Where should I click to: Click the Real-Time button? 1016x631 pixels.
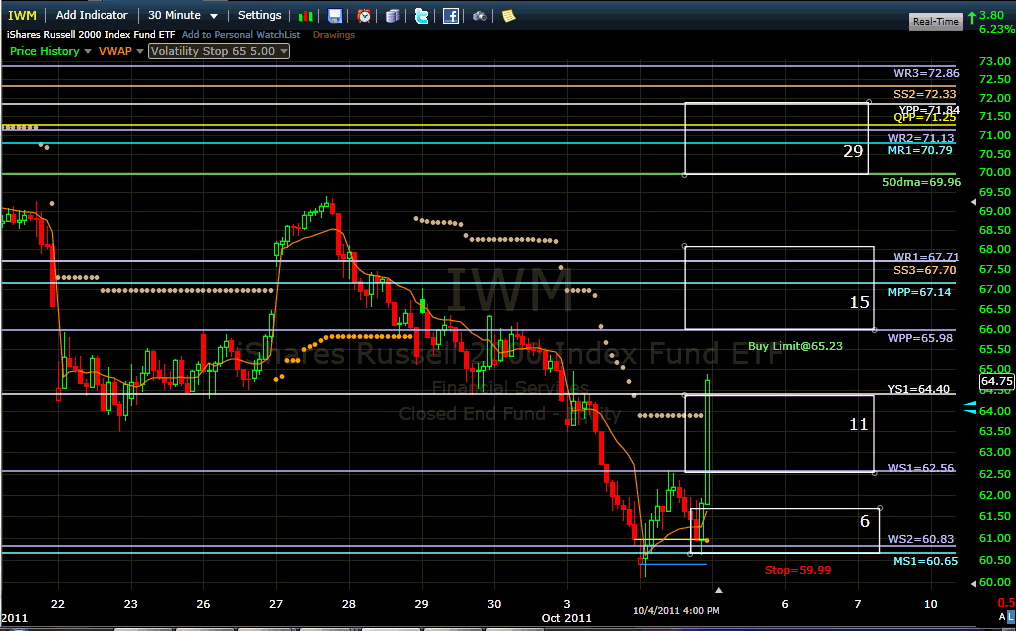tap(935, 21)
